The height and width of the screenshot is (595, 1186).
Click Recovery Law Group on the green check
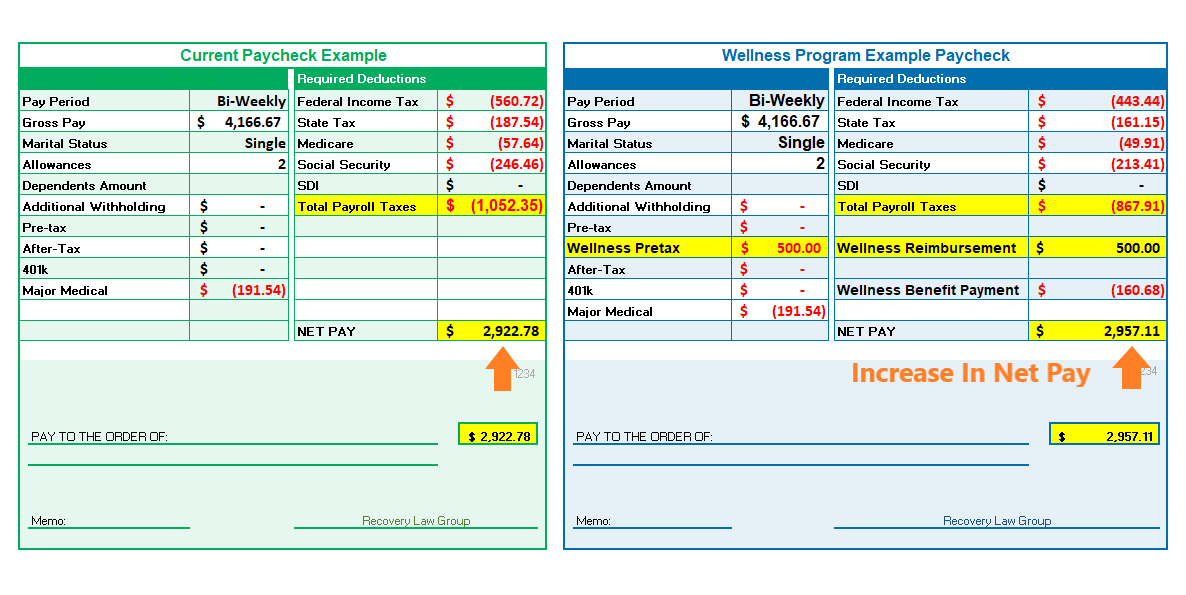pyautogui.click(x=416, y=521)
